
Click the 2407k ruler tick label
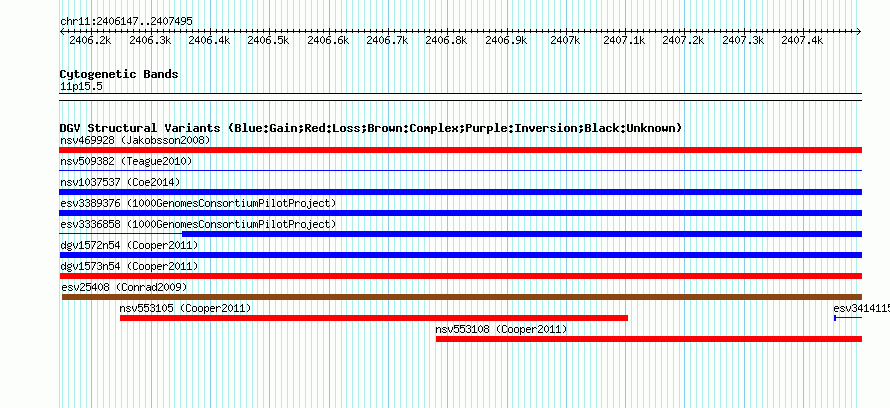(565, 40)
